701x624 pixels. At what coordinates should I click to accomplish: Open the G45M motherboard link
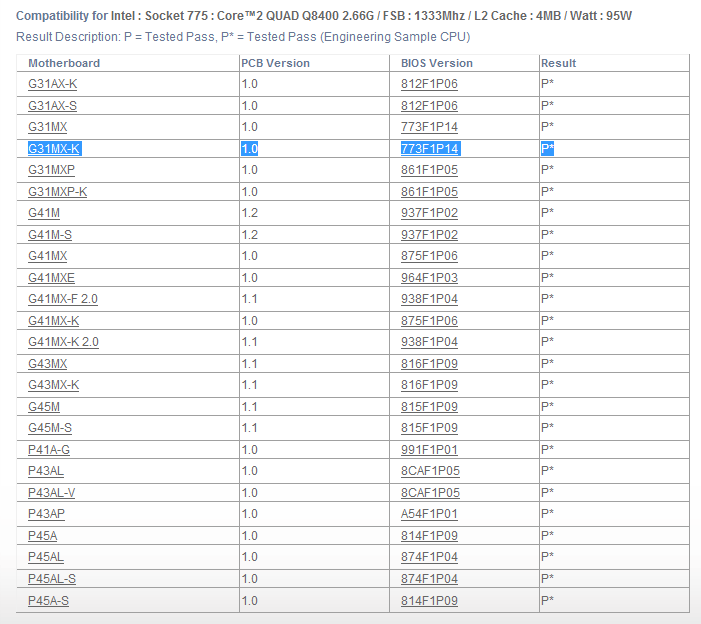coord(44,406)
